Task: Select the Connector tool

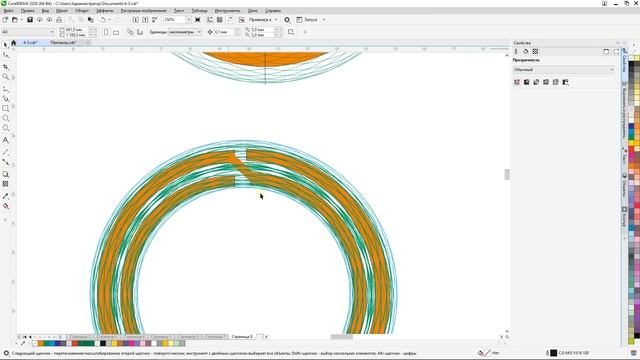Action: (x=5, y=162)
